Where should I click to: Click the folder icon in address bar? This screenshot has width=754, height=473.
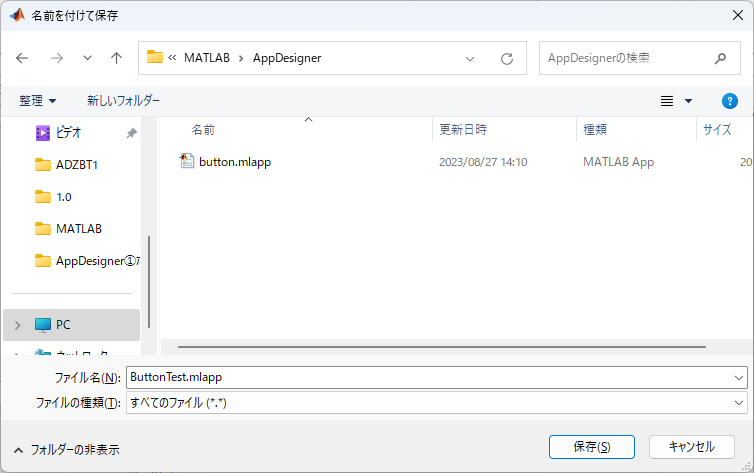(155, 57)
